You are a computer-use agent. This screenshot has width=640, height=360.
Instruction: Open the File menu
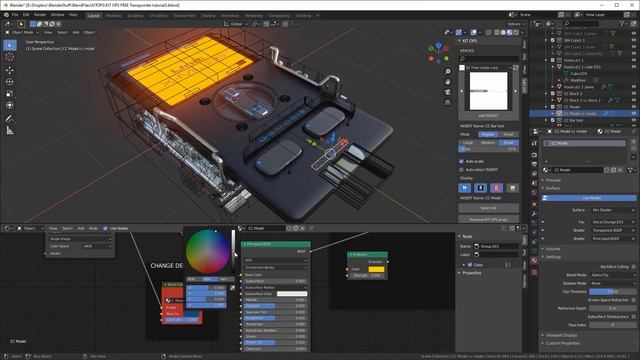(15, 15)
